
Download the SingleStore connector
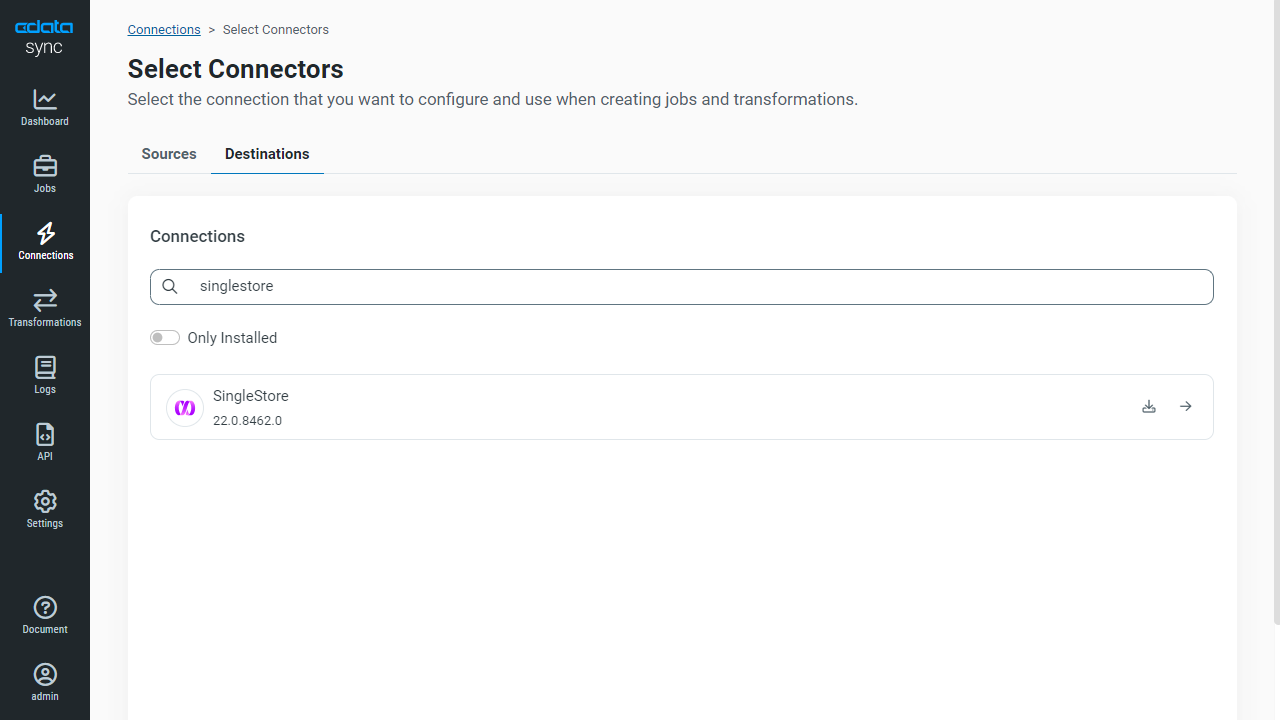click(1149, 407)
